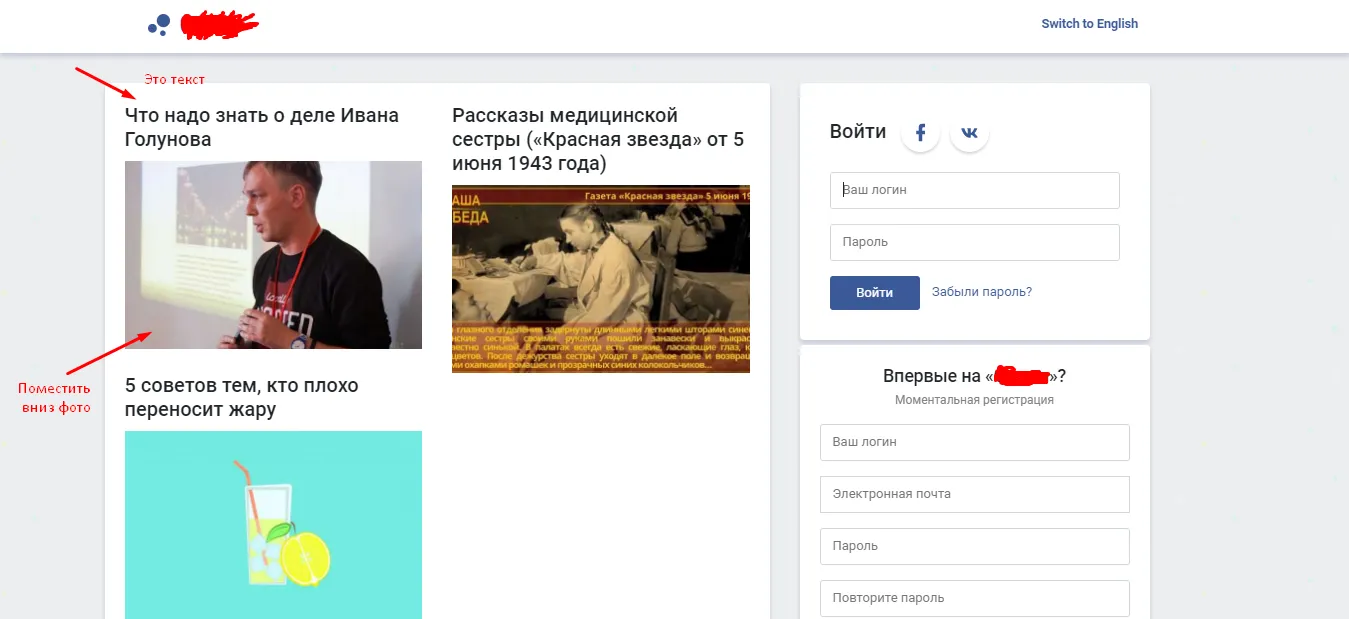Switch to English language link

coord(1090,24)
